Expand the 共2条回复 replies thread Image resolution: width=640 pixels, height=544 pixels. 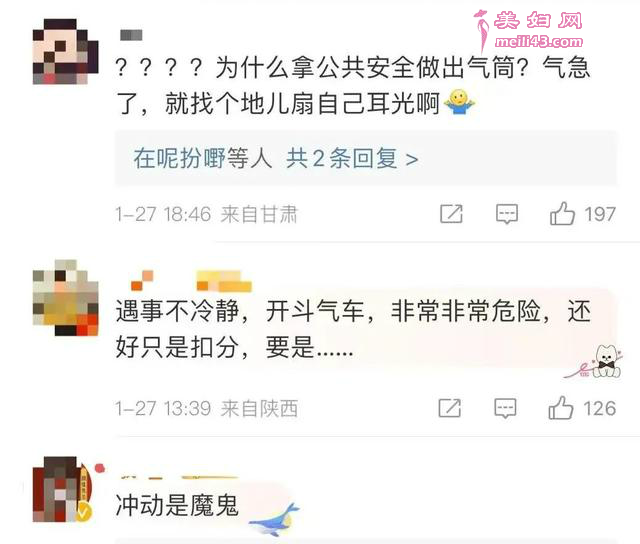(365, 158)
